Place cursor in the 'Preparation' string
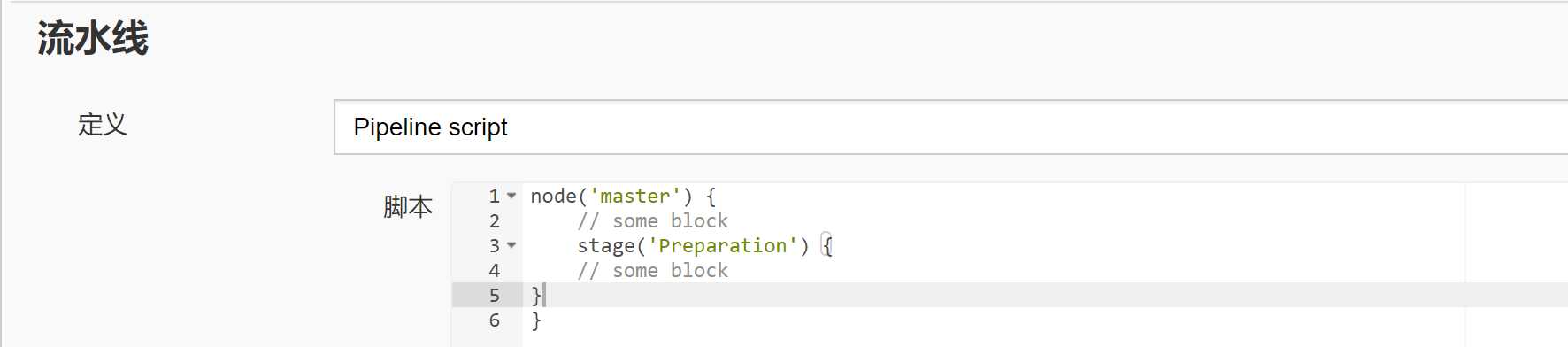This screenshot has height=347, width=1568. (x=723, y=245)
